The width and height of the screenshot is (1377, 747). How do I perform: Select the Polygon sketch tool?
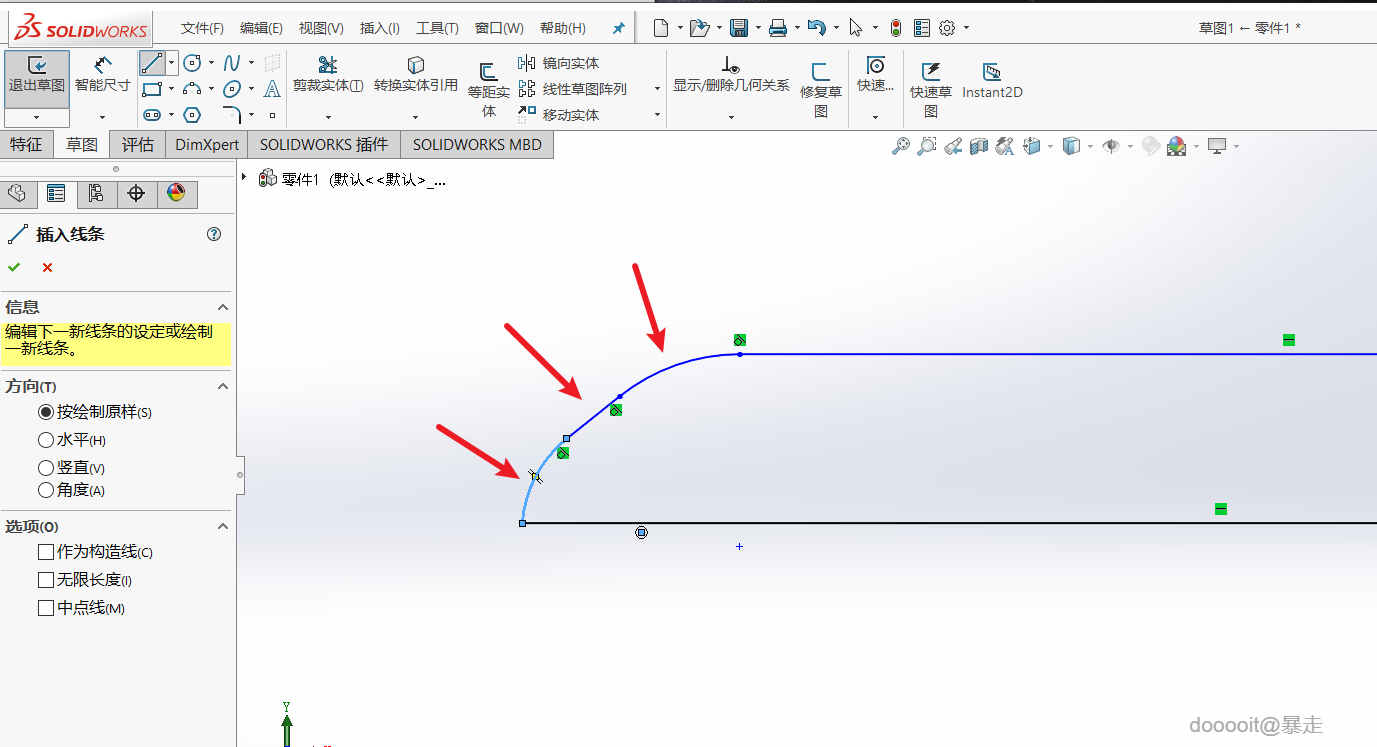[x=193, y=115]
